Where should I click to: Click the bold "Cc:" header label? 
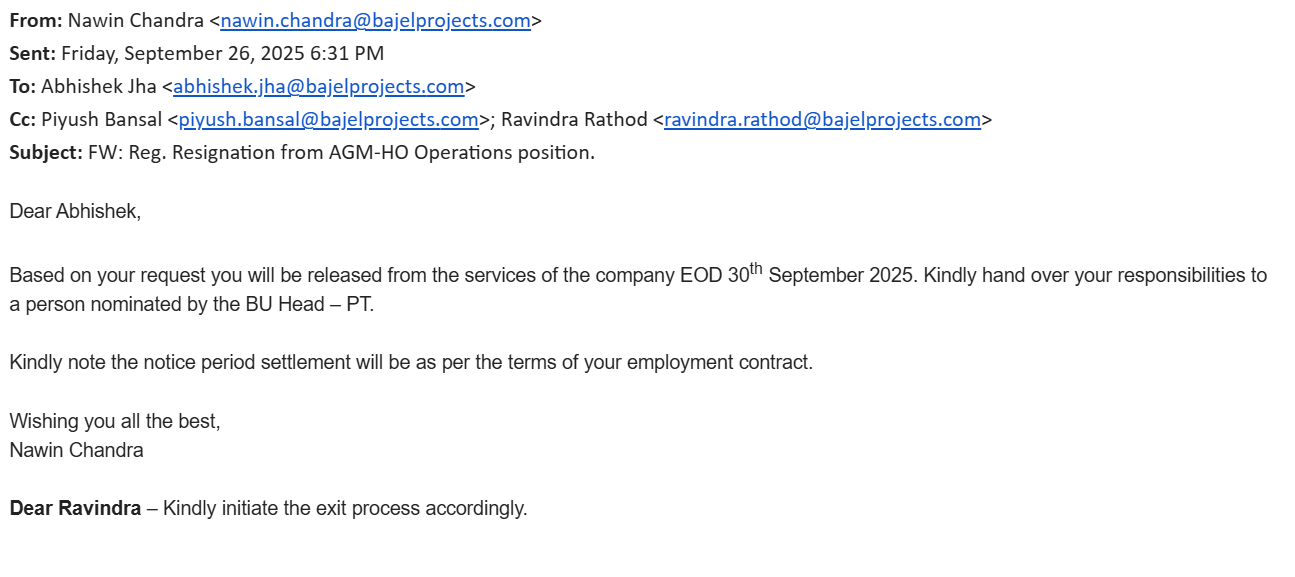click(x=23, y=120)
